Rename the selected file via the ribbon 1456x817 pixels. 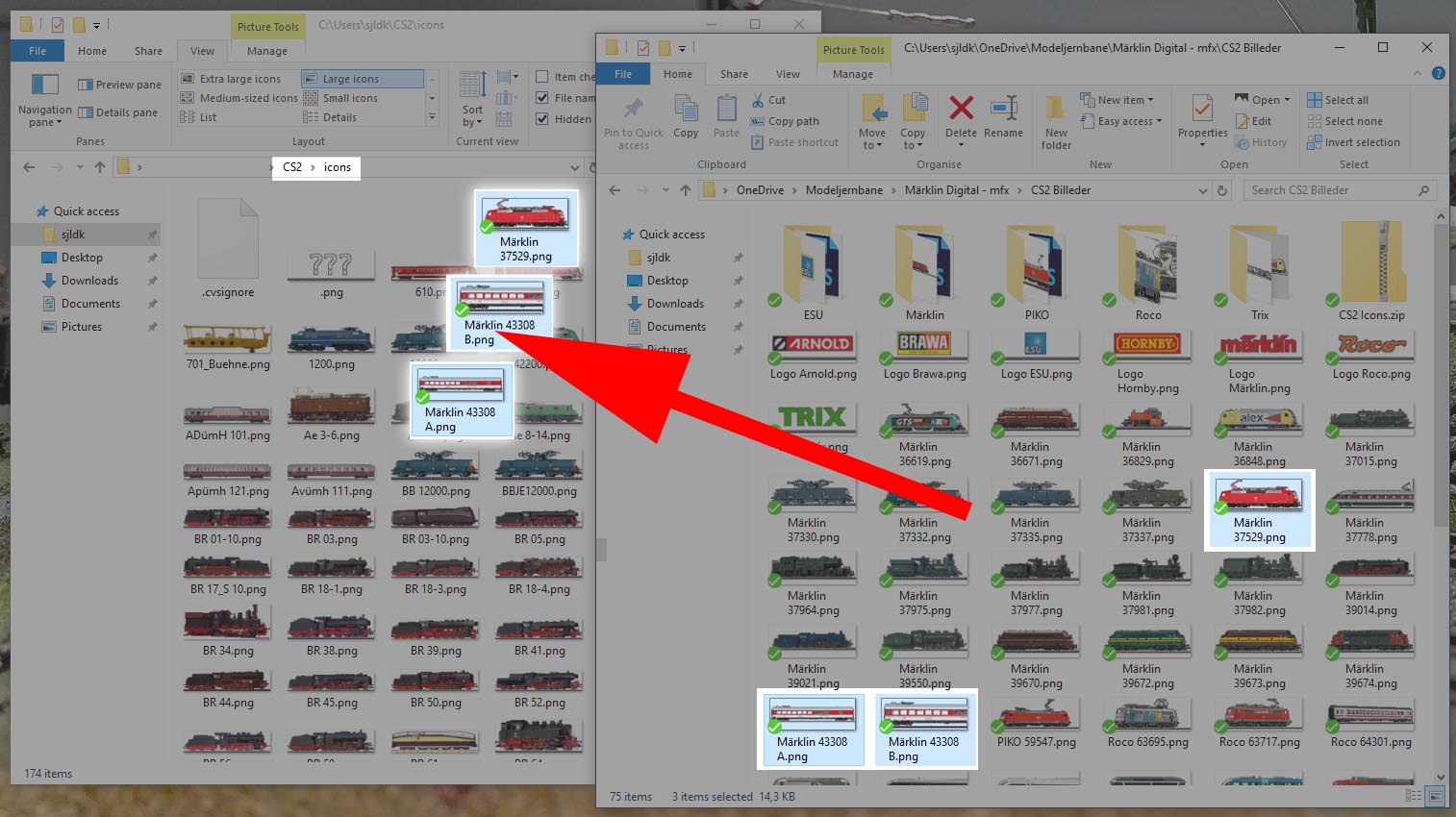(x=1003, y=116)
